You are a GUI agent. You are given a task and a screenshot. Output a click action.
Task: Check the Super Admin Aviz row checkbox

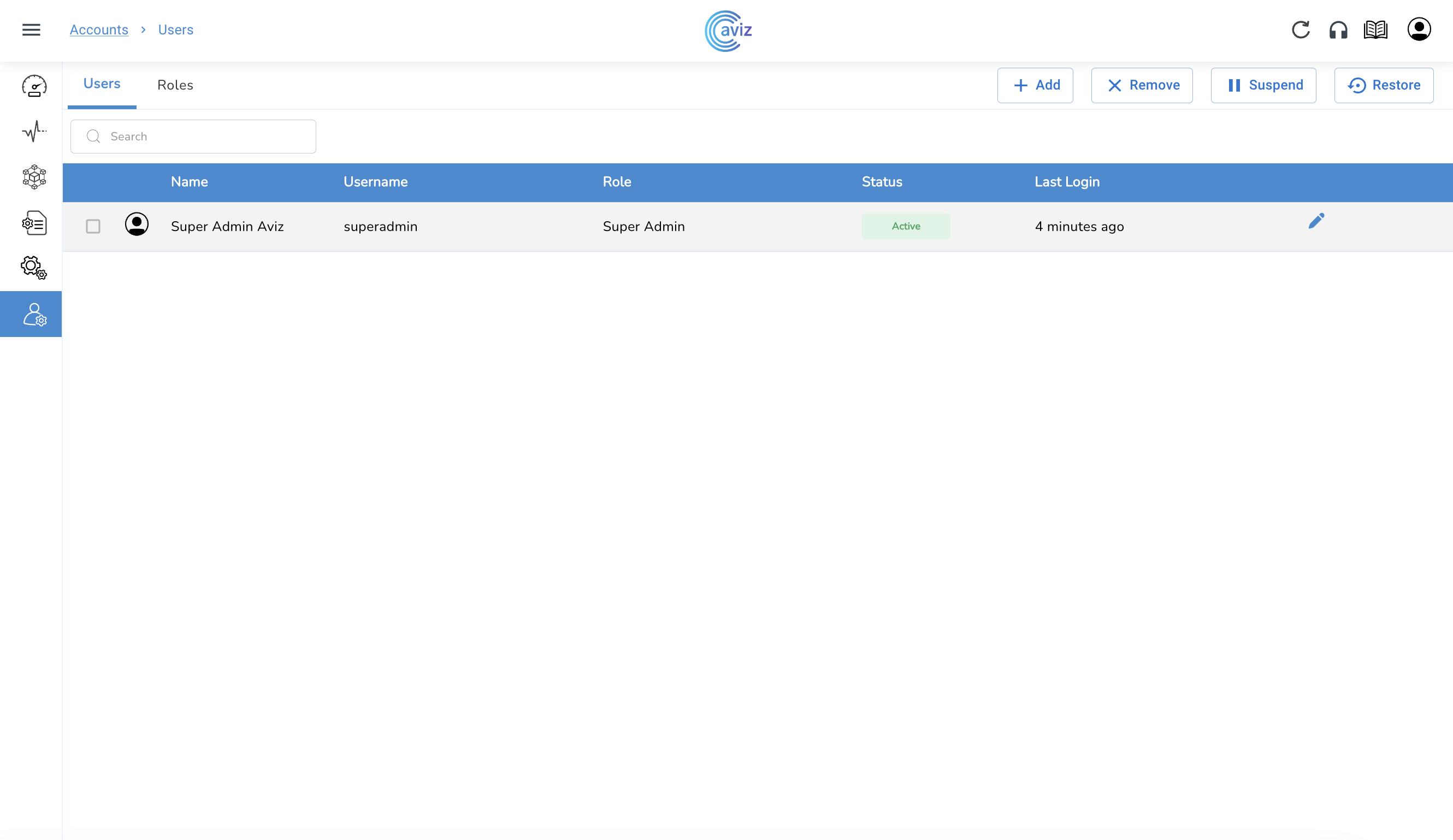tap(93, 227)
